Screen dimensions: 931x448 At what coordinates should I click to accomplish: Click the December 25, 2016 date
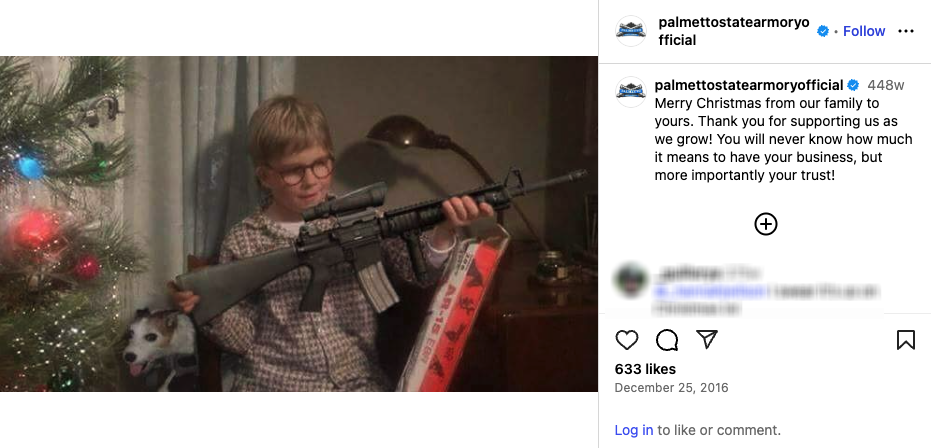click(x=672, y=388)
